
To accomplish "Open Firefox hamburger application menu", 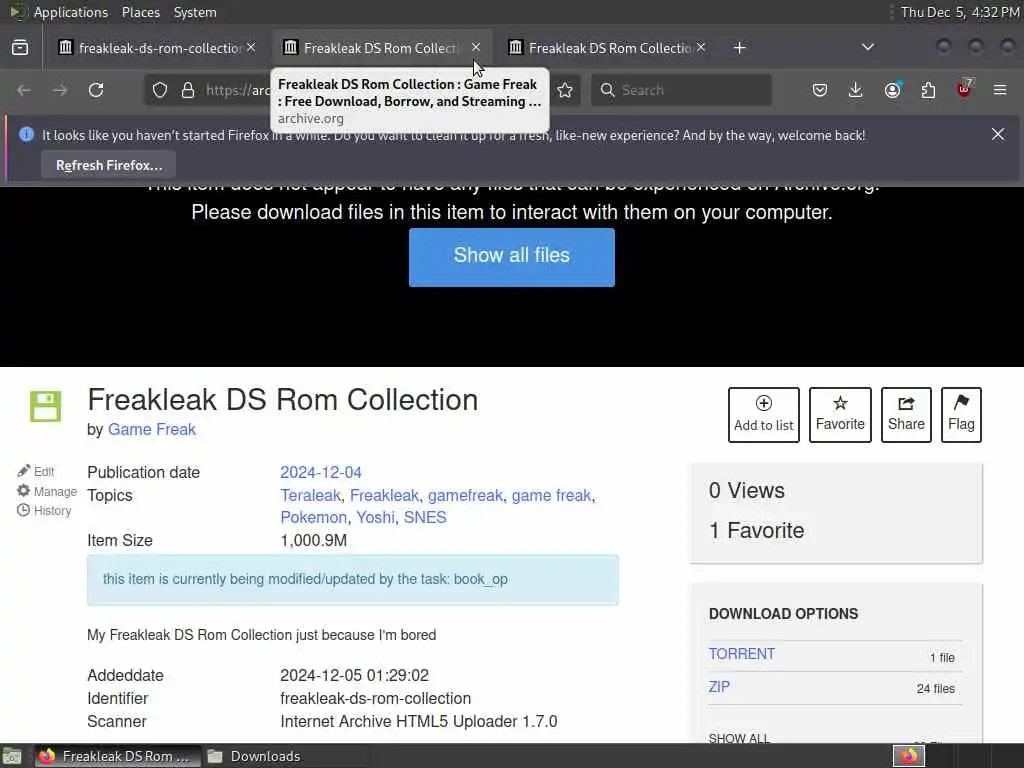I will click(x=1000, y=90).
